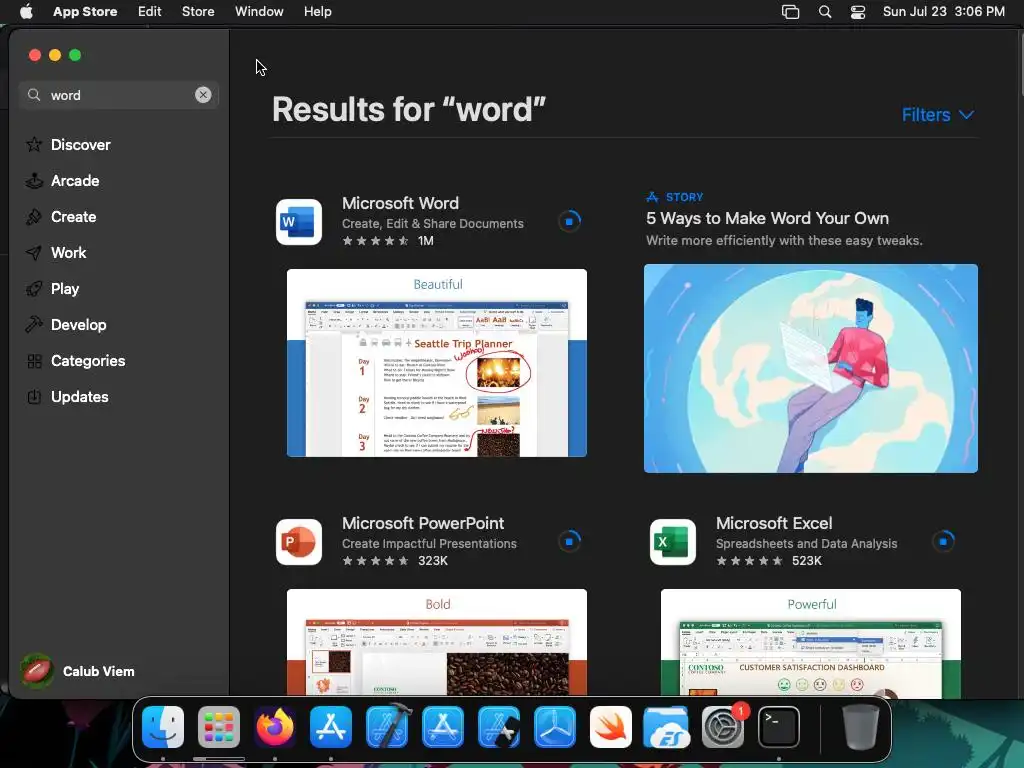Launch Firefox from the Dock

pyautogui.click(x=275, y=727)
